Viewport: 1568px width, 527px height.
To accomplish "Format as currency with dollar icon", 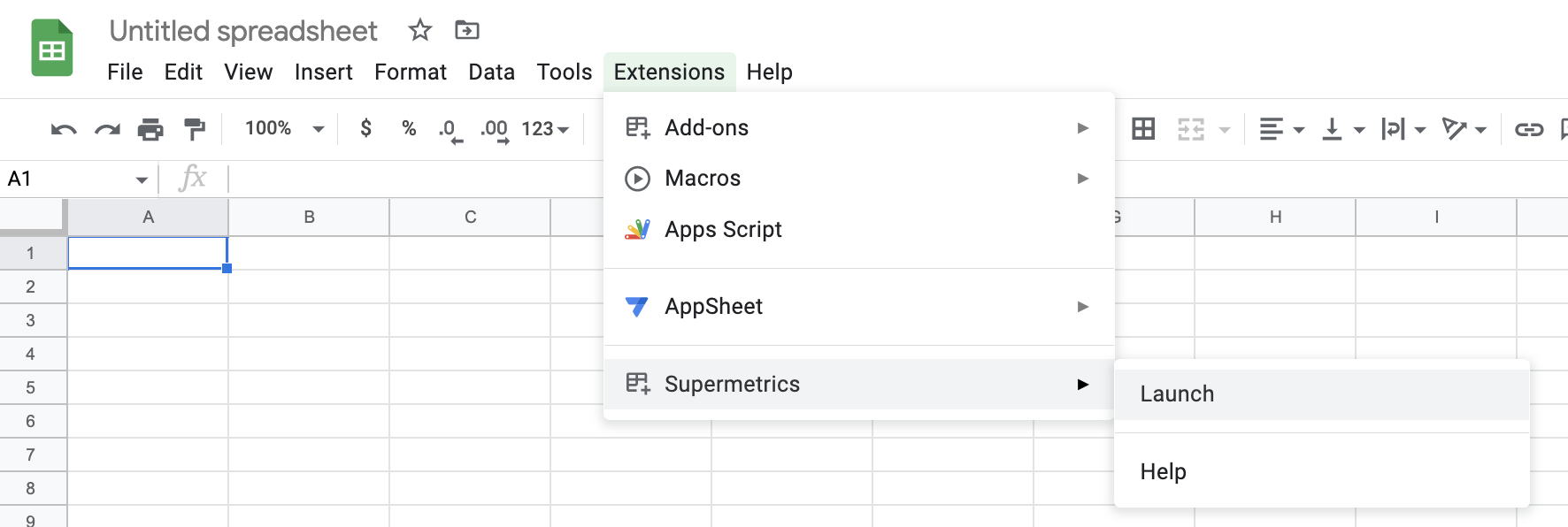I will (x=365, y=129).
